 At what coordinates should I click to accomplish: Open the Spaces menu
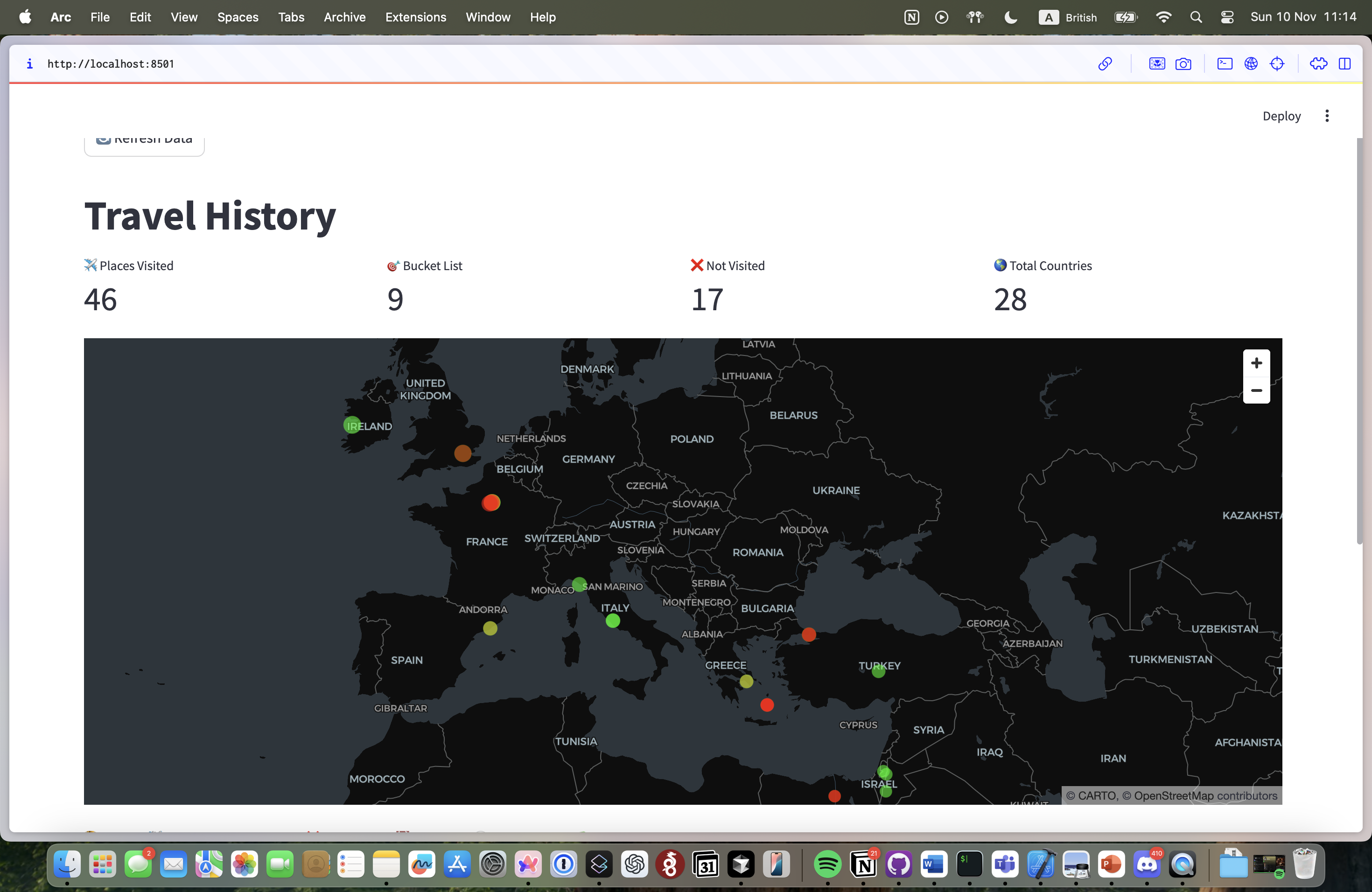point(238,17)
